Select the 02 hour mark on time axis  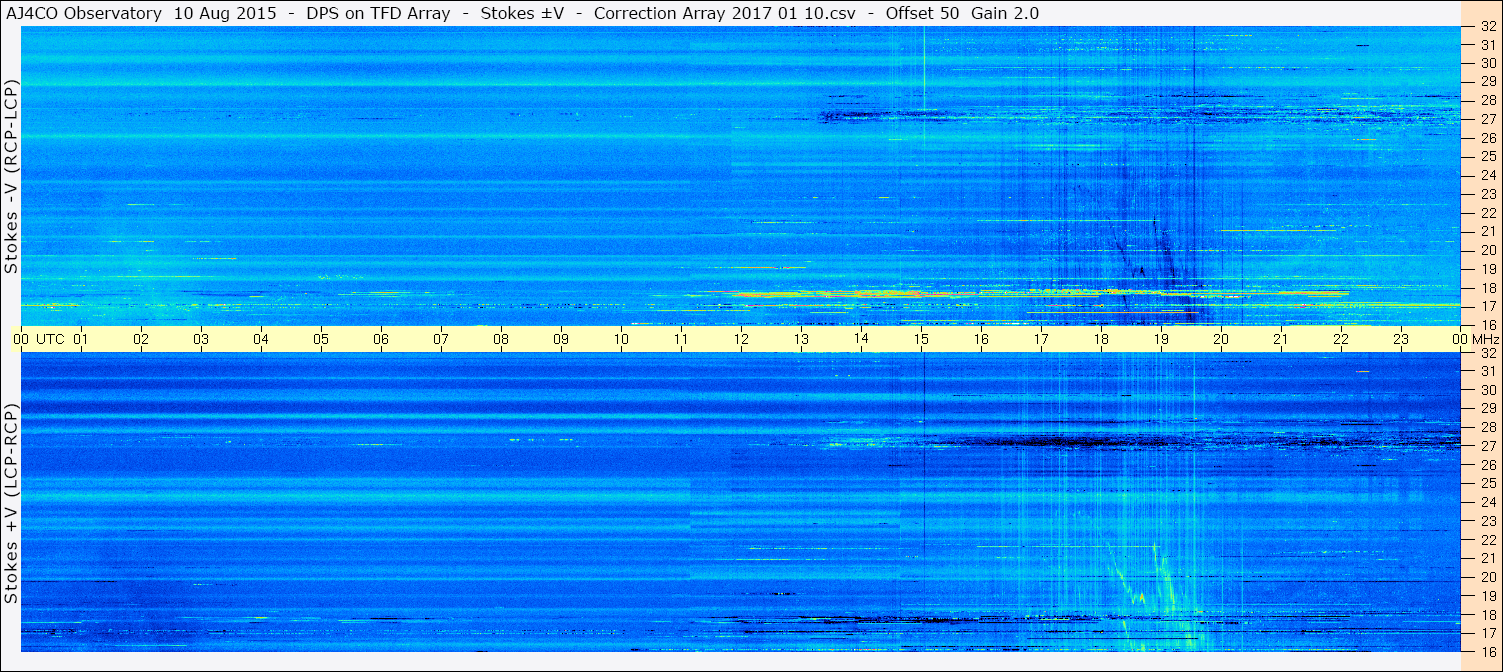point(141,339)
